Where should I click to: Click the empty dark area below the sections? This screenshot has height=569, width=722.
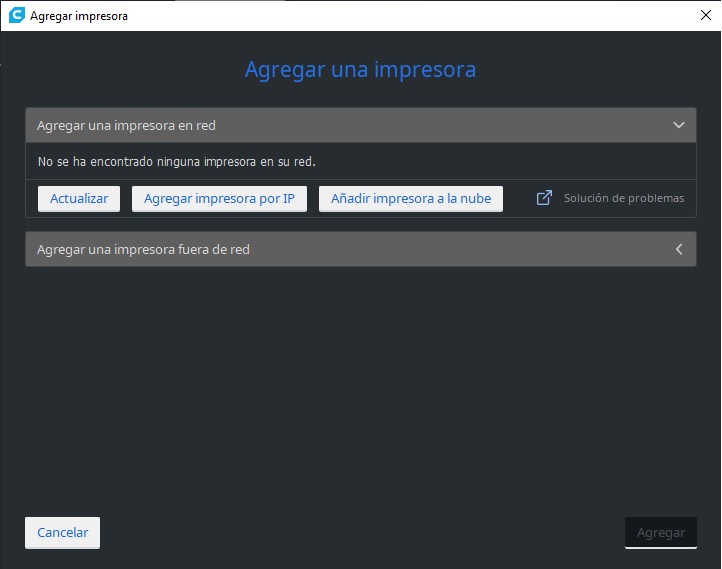pos(360,390)
